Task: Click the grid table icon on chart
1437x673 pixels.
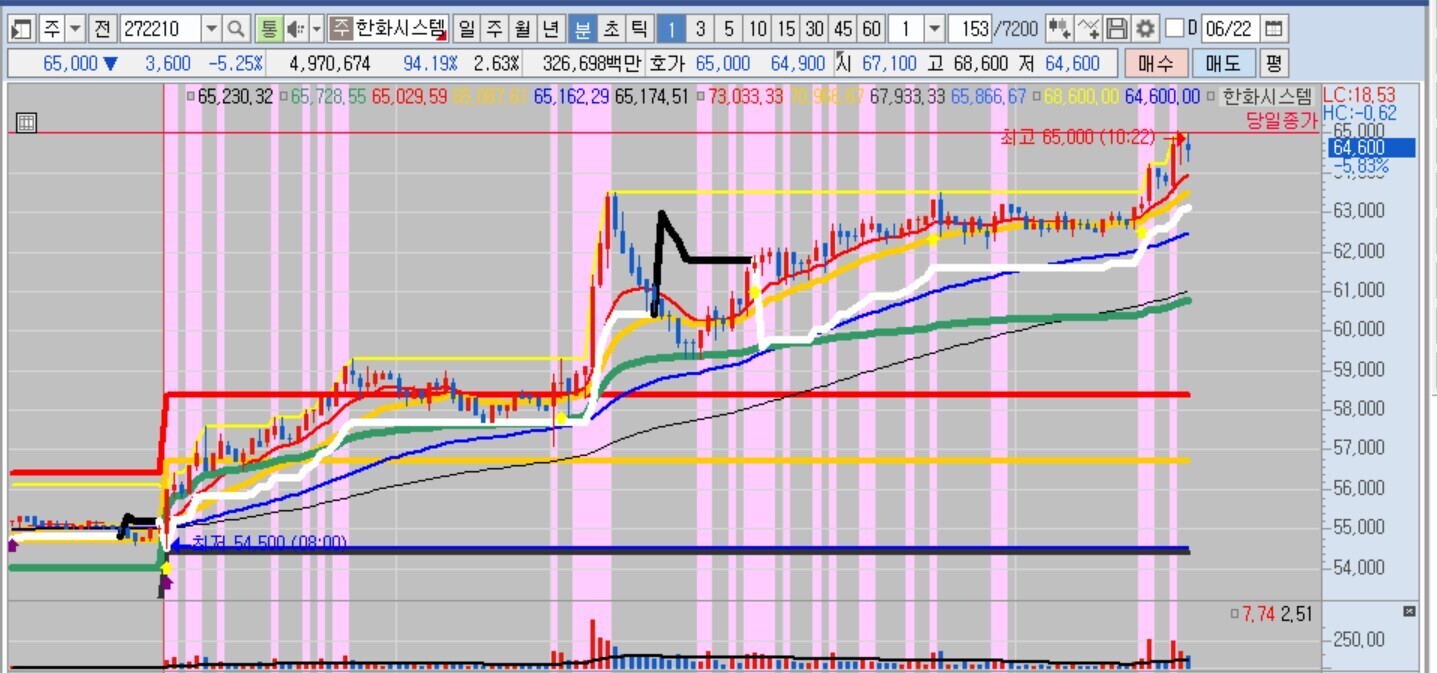Action: 27,123
